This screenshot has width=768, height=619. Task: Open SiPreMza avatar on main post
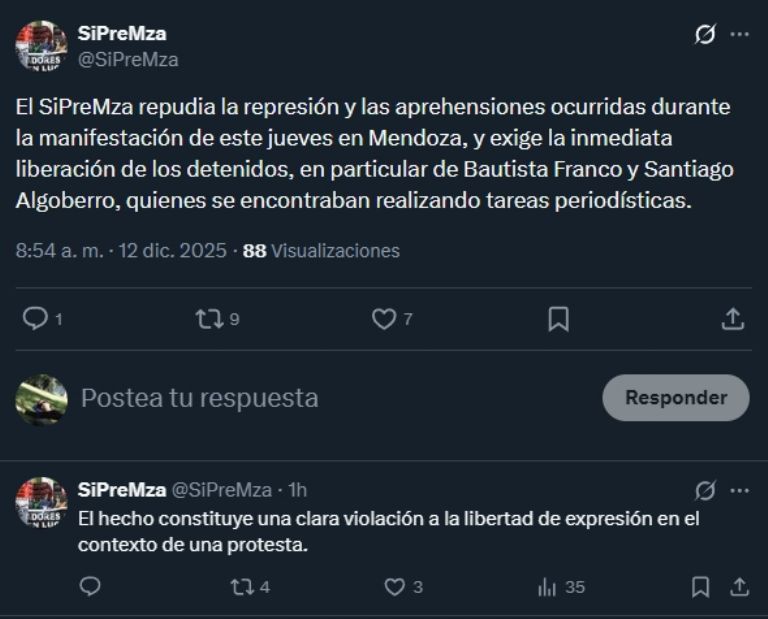(41, 46)
